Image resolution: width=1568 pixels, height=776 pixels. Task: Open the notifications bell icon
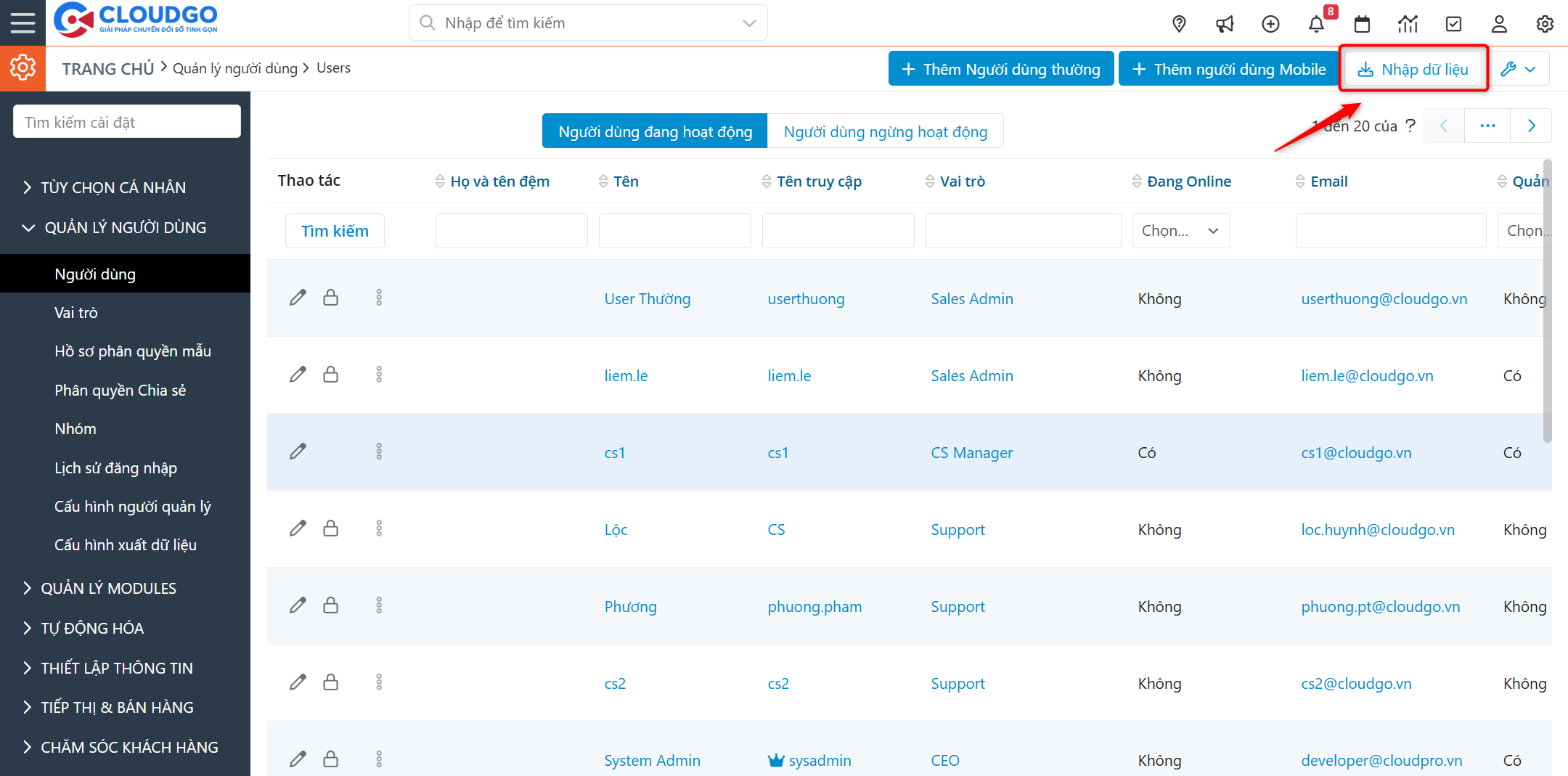pos(1316,24)
